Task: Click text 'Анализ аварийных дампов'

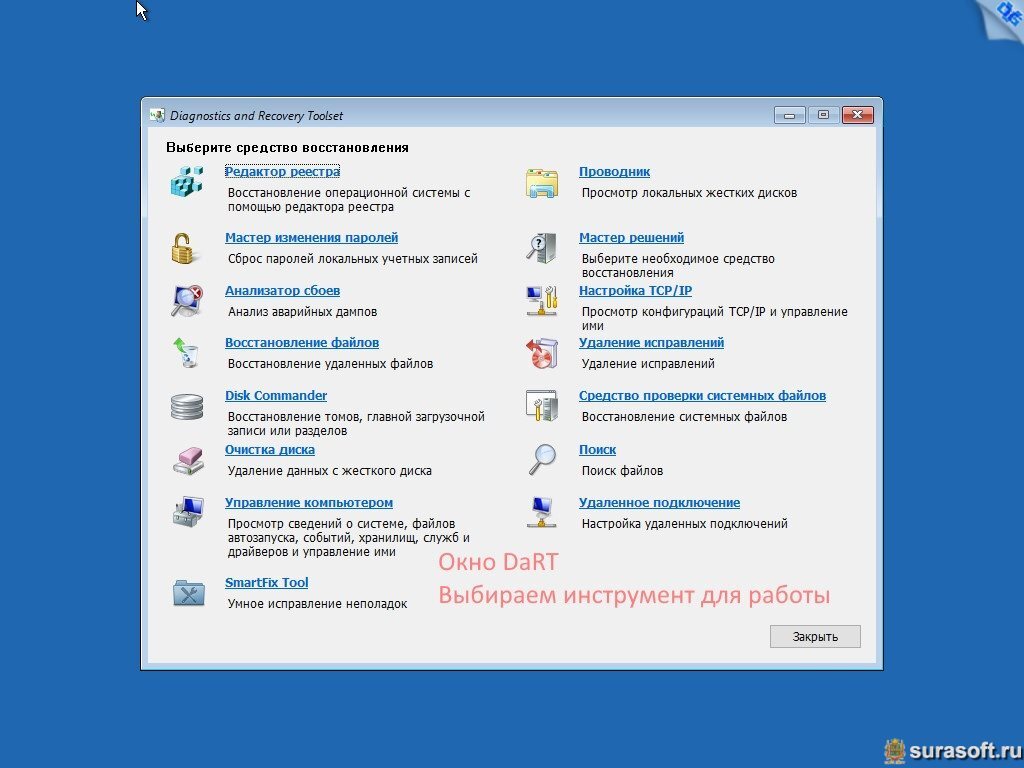Action: coord(302,312)
